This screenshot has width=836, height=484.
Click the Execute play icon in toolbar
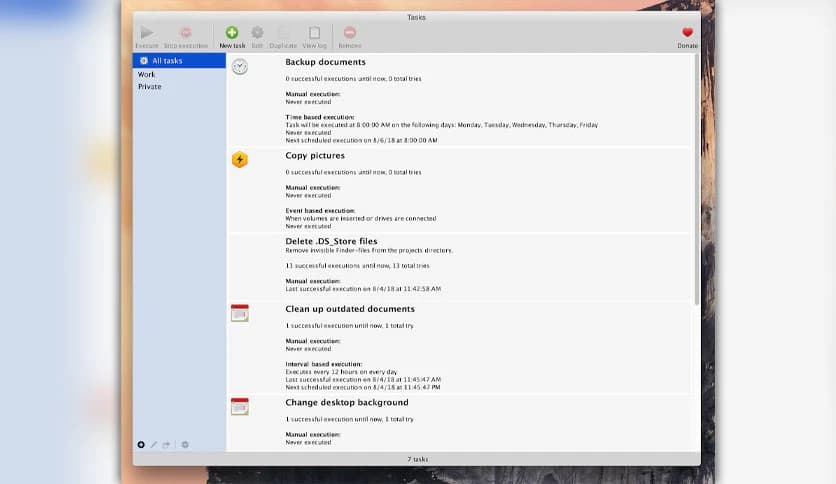[x=146, y=33]
